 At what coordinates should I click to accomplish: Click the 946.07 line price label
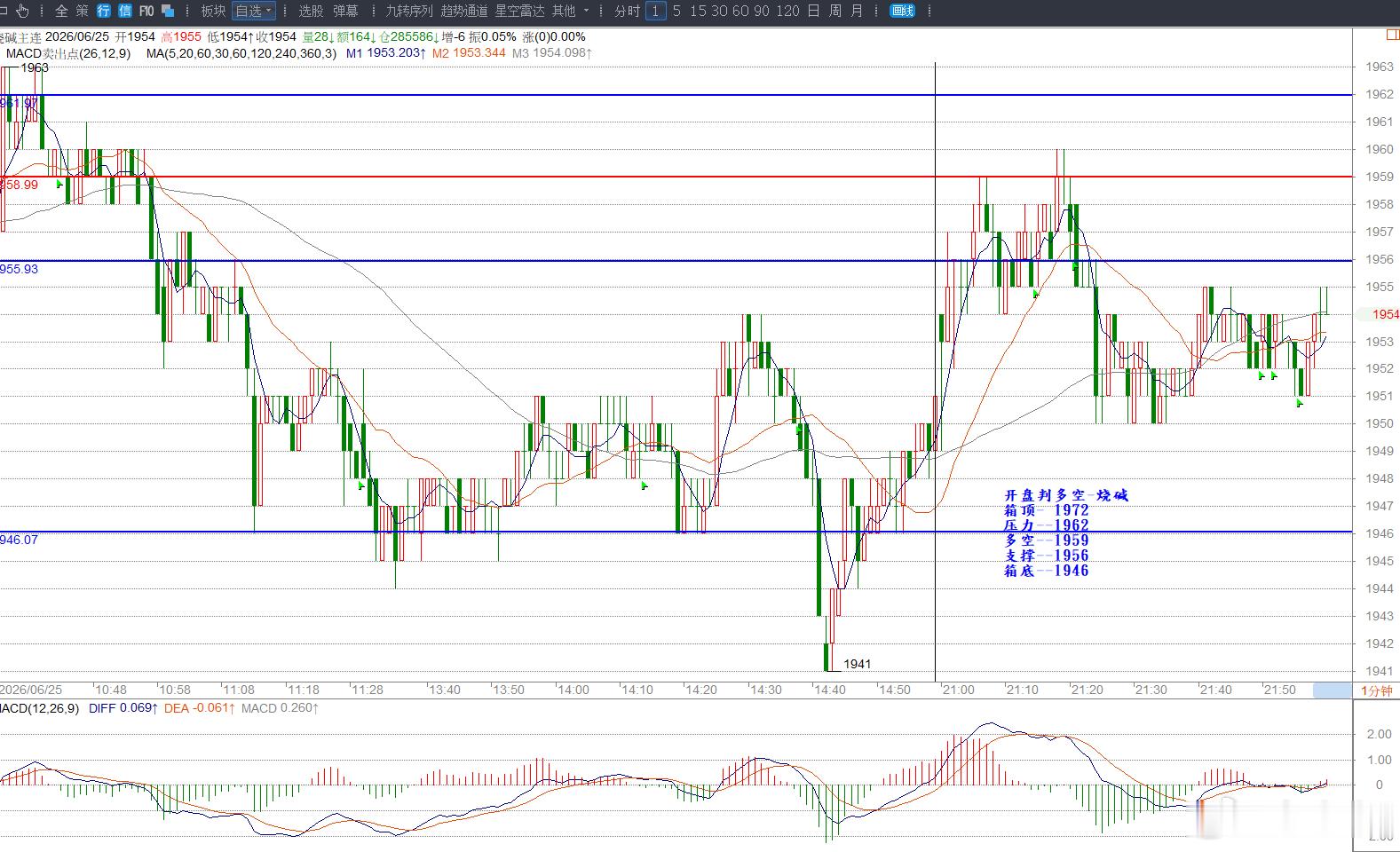tap(20, 540)
